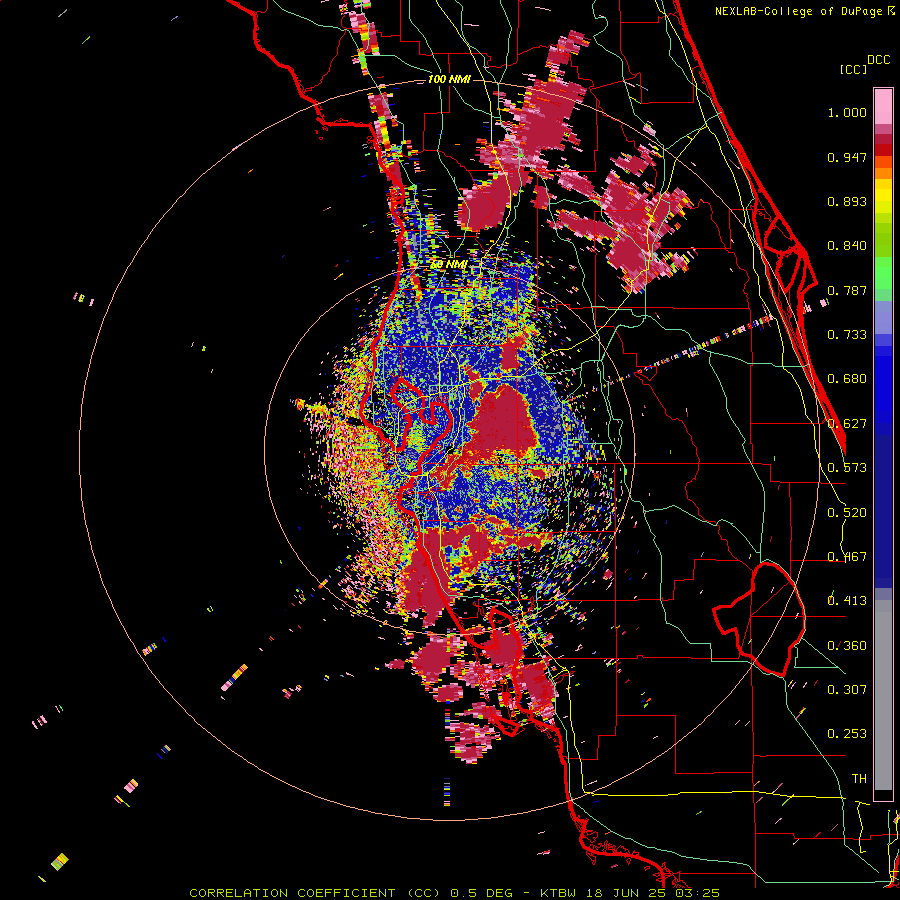Select the 0.253 legend value
Image resolution: width=900 pixels, height=900 pixels.
point(847,734)
